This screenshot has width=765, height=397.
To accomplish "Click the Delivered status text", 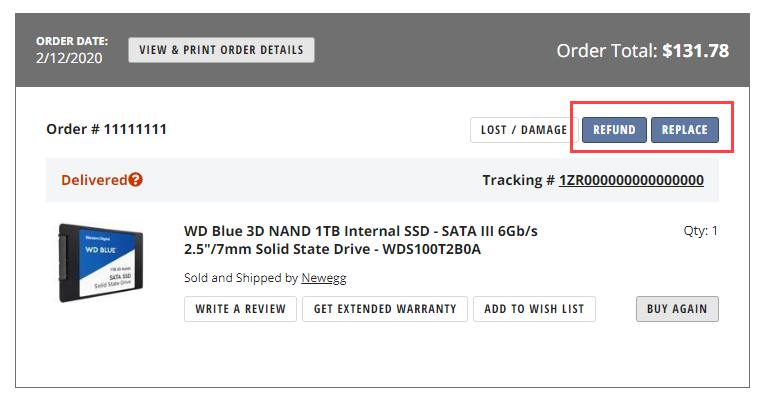I will pyautogui.click(x=94, y=180).
